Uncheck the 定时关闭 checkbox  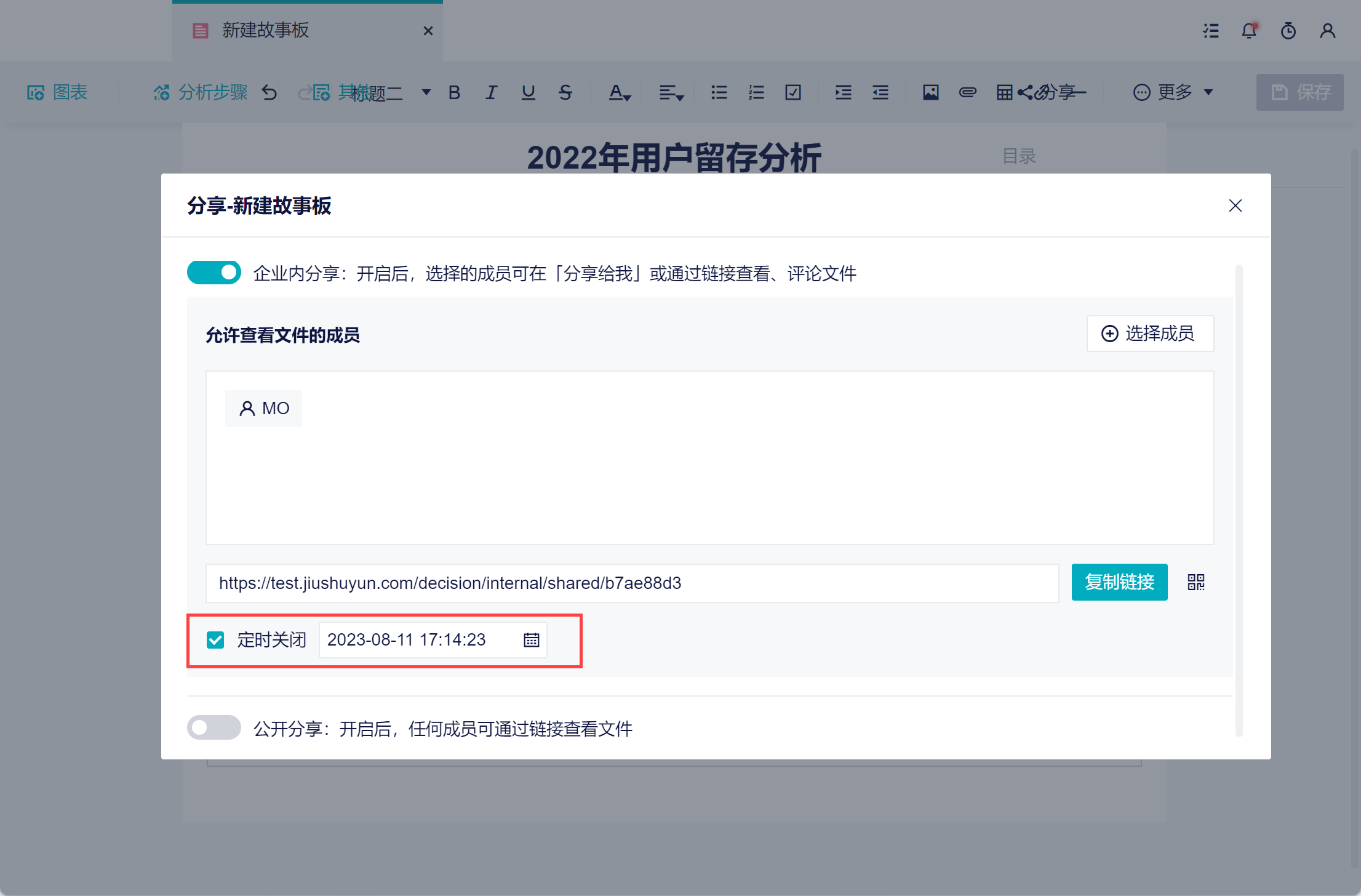pos(215,640)
